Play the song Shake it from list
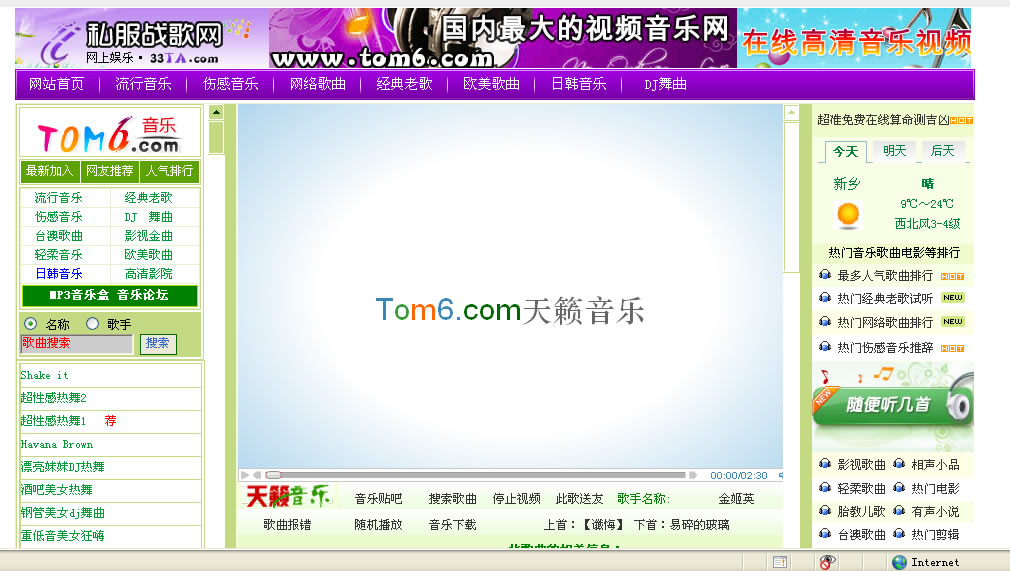The image size is (1010, 571). 44,375
